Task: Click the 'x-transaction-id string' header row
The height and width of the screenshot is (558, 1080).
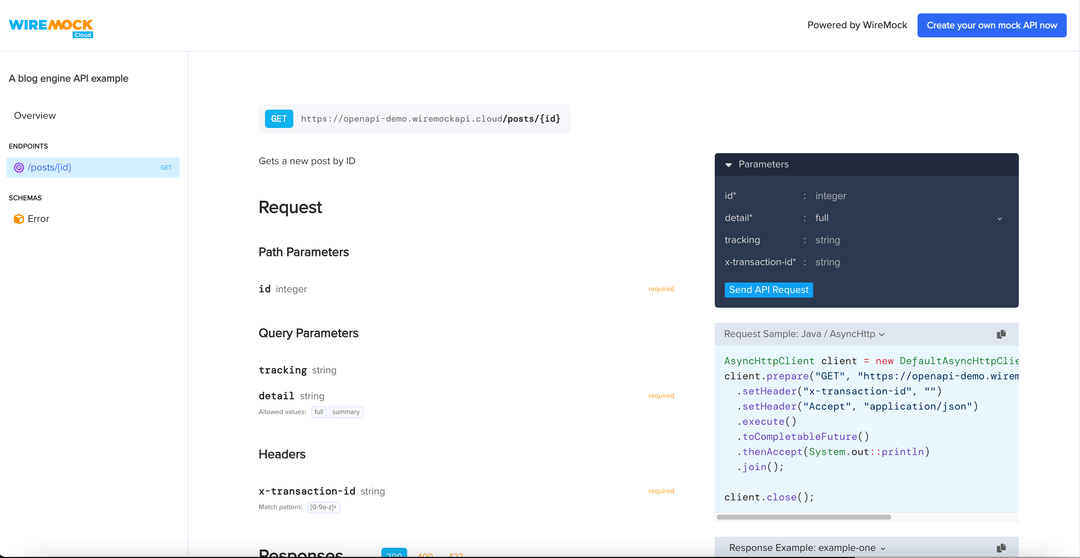Action: coord(322,491)
